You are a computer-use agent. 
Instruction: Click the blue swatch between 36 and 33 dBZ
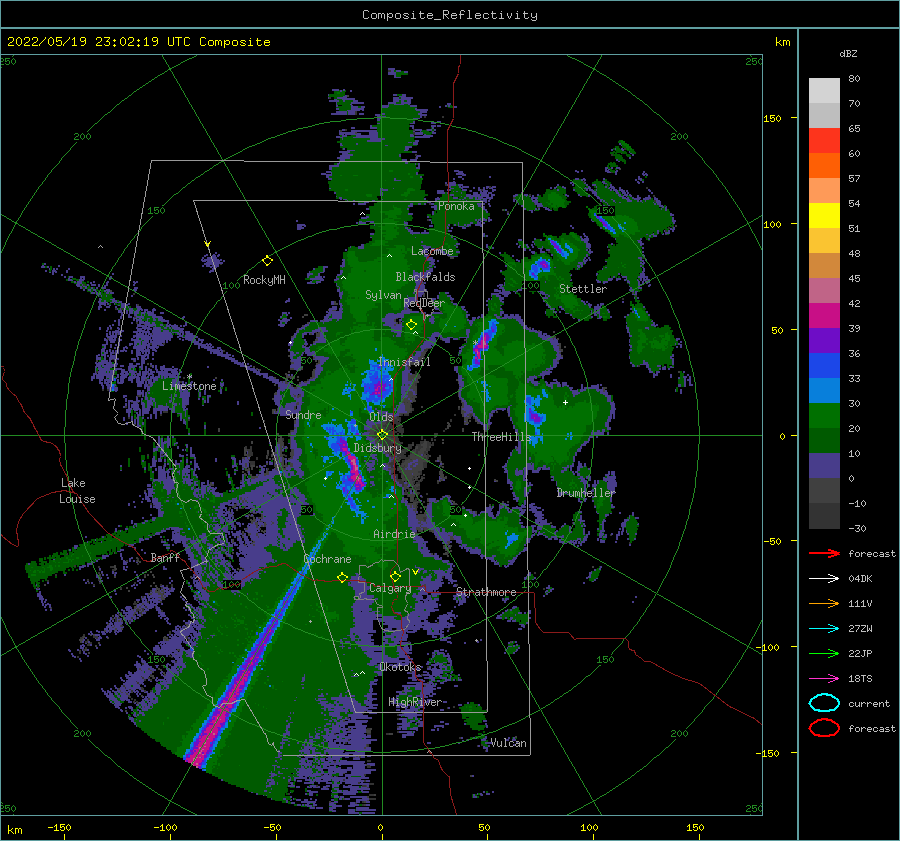pyautogui.click(x=824, y=366)
